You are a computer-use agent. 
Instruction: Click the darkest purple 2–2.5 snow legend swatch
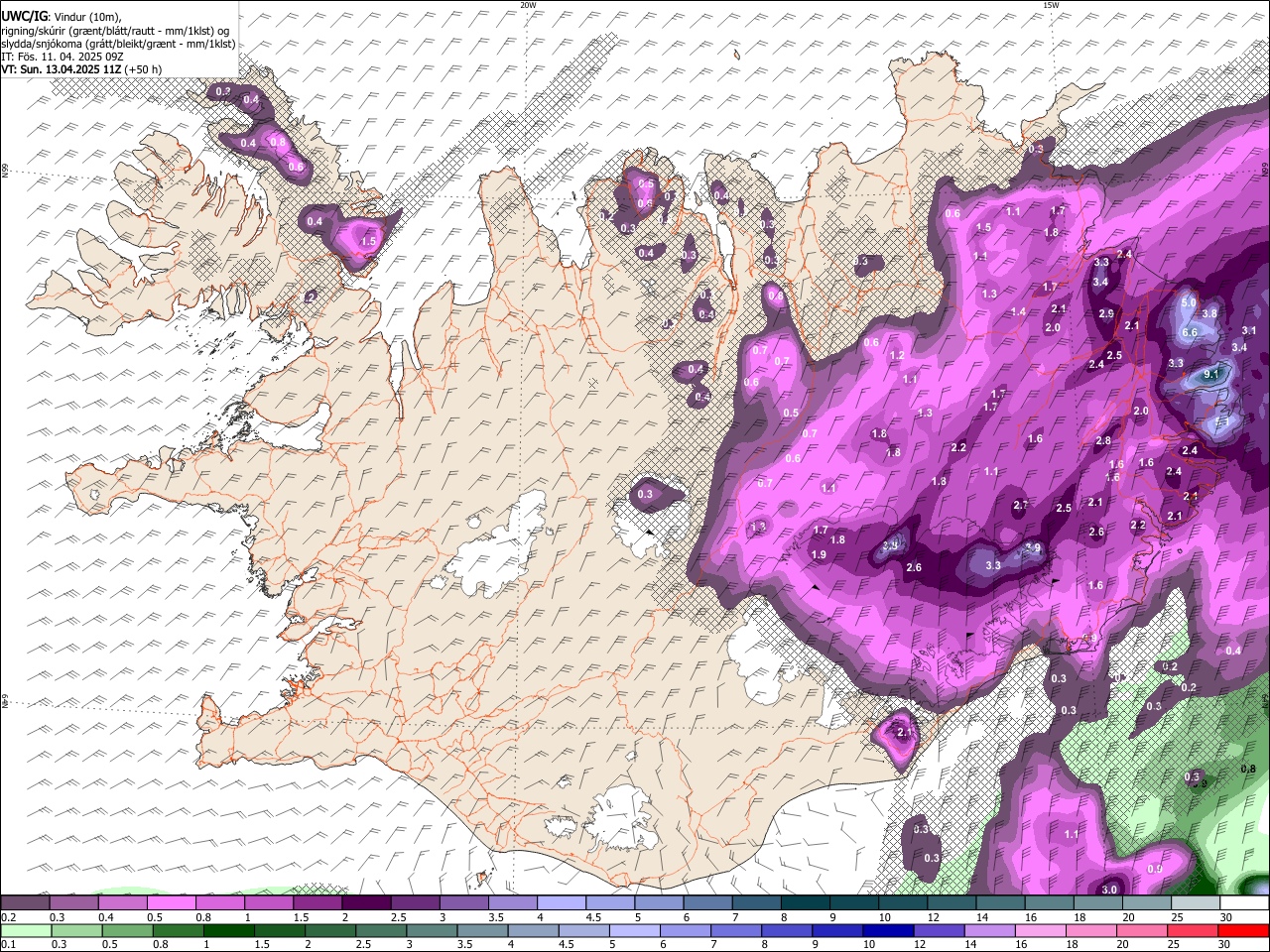[365, 903]
